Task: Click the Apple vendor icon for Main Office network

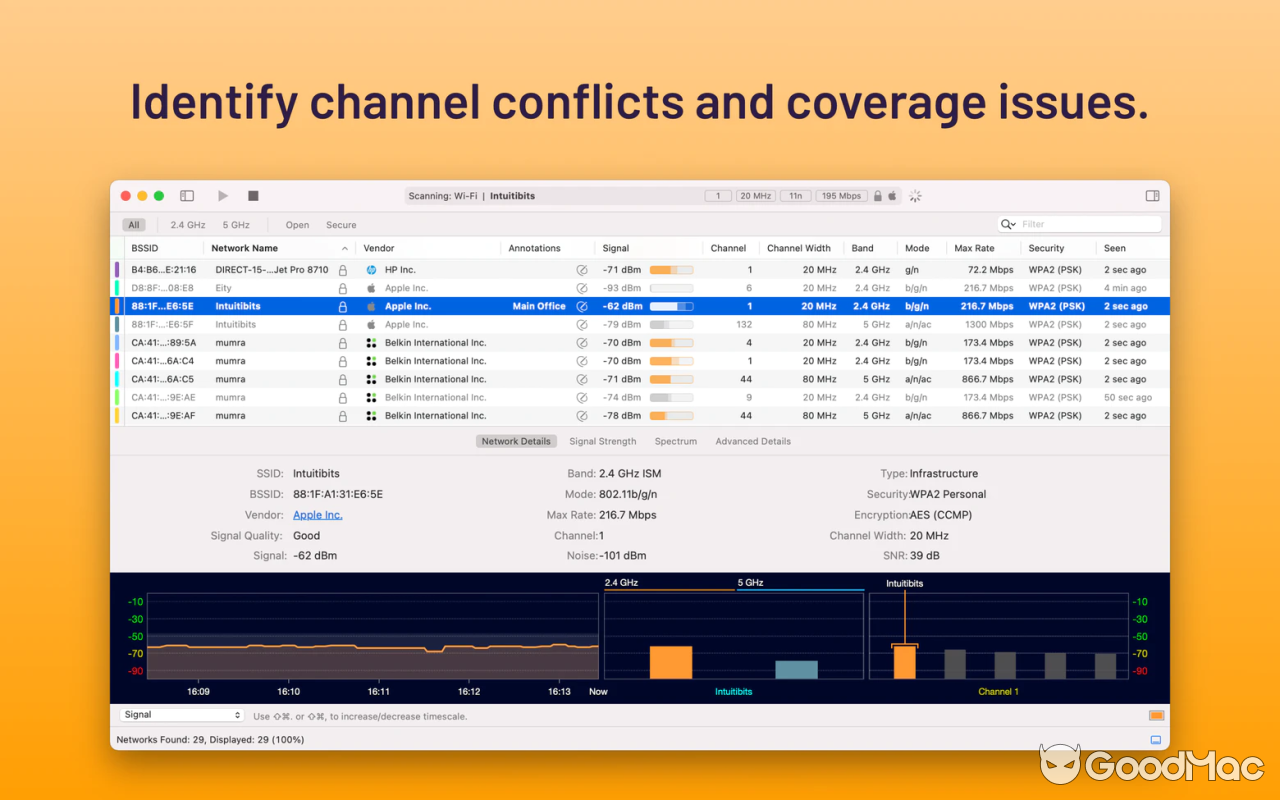Action: point(370,306)
